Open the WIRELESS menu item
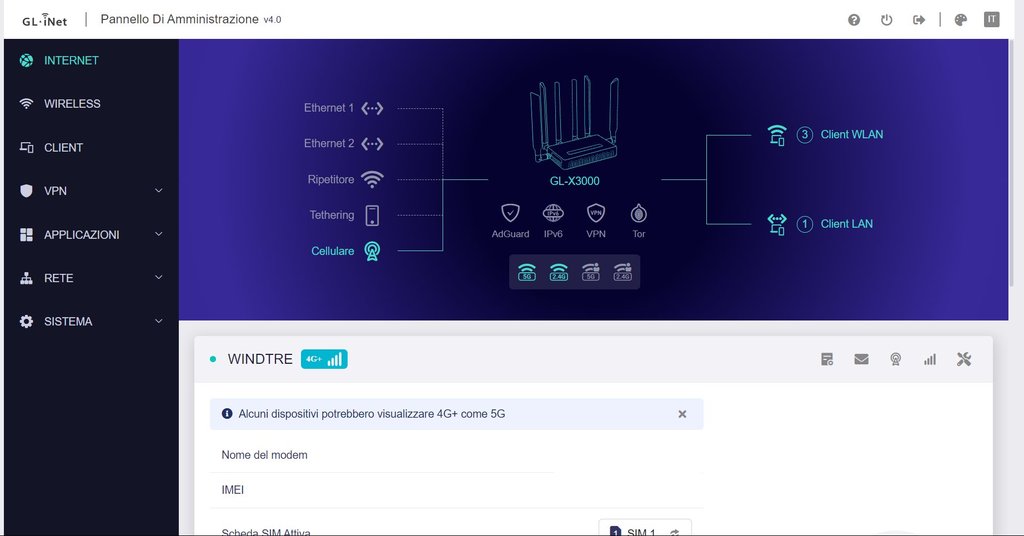 pyautogui.click(x=91, y=104)
